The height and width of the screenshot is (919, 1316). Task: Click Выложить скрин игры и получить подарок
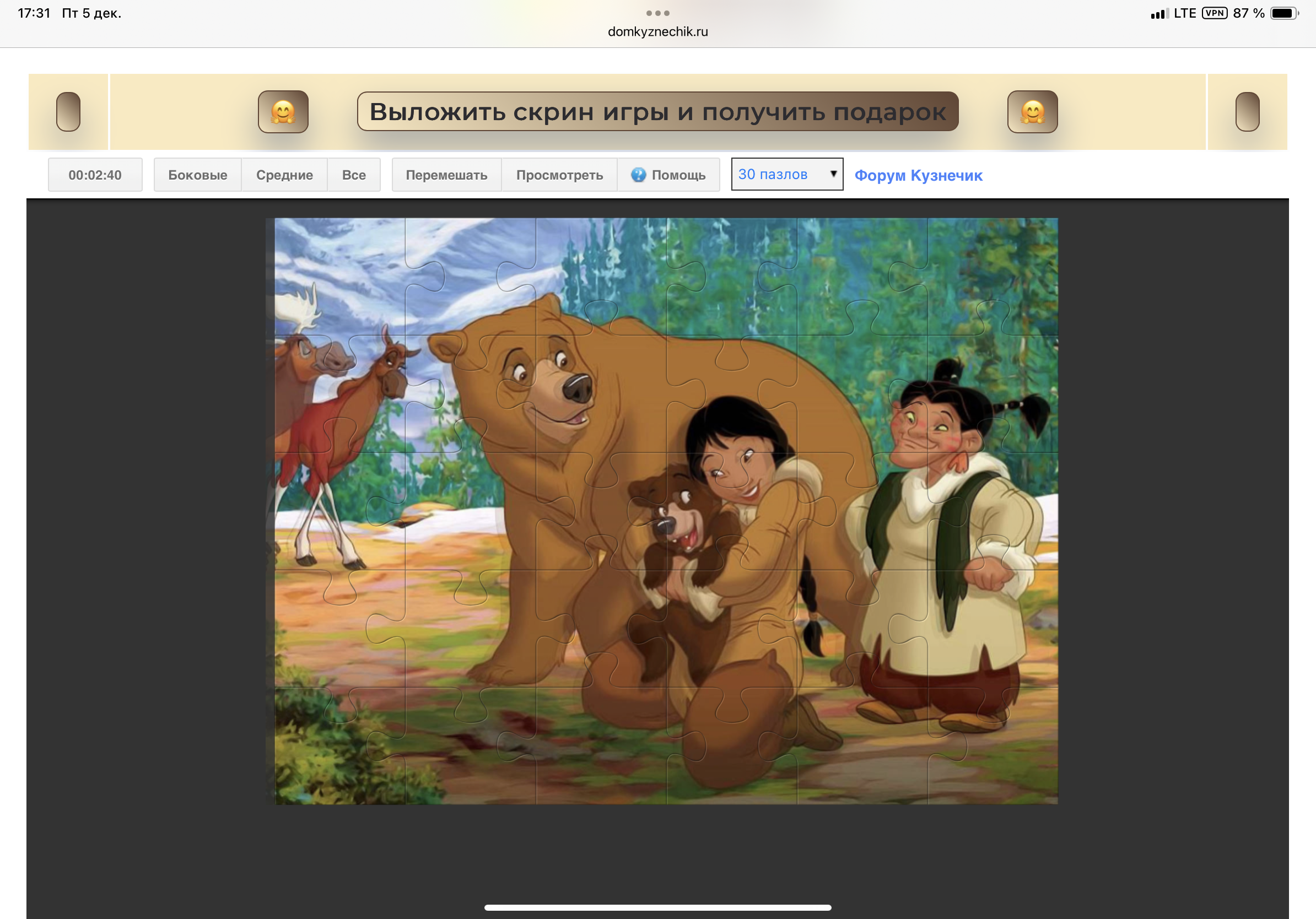coord(657,112)
